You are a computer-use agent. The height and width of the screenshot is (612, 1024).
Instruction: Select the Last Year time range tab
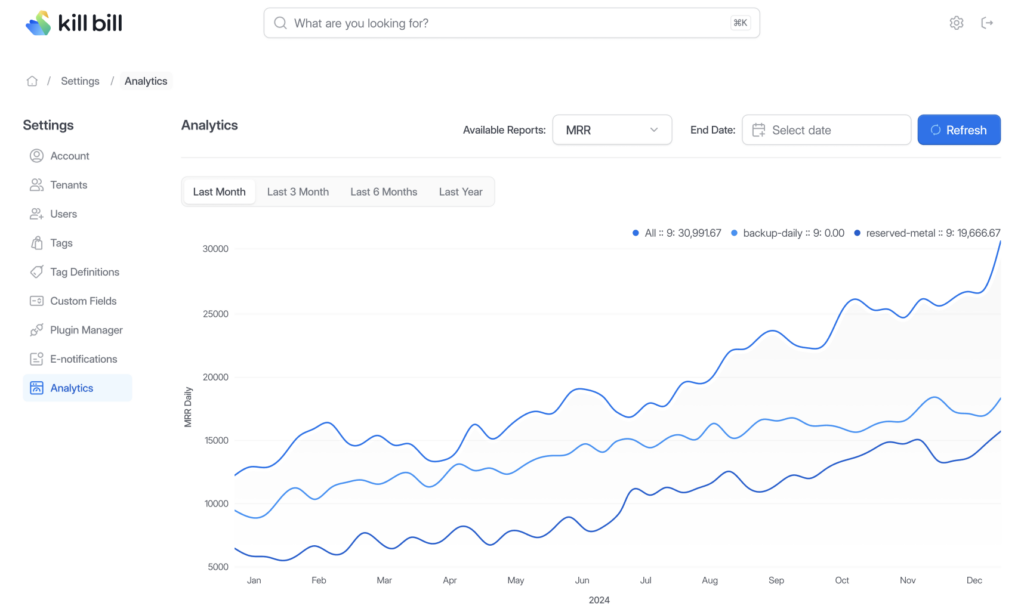pyautogui.click(x=460, y=191)
